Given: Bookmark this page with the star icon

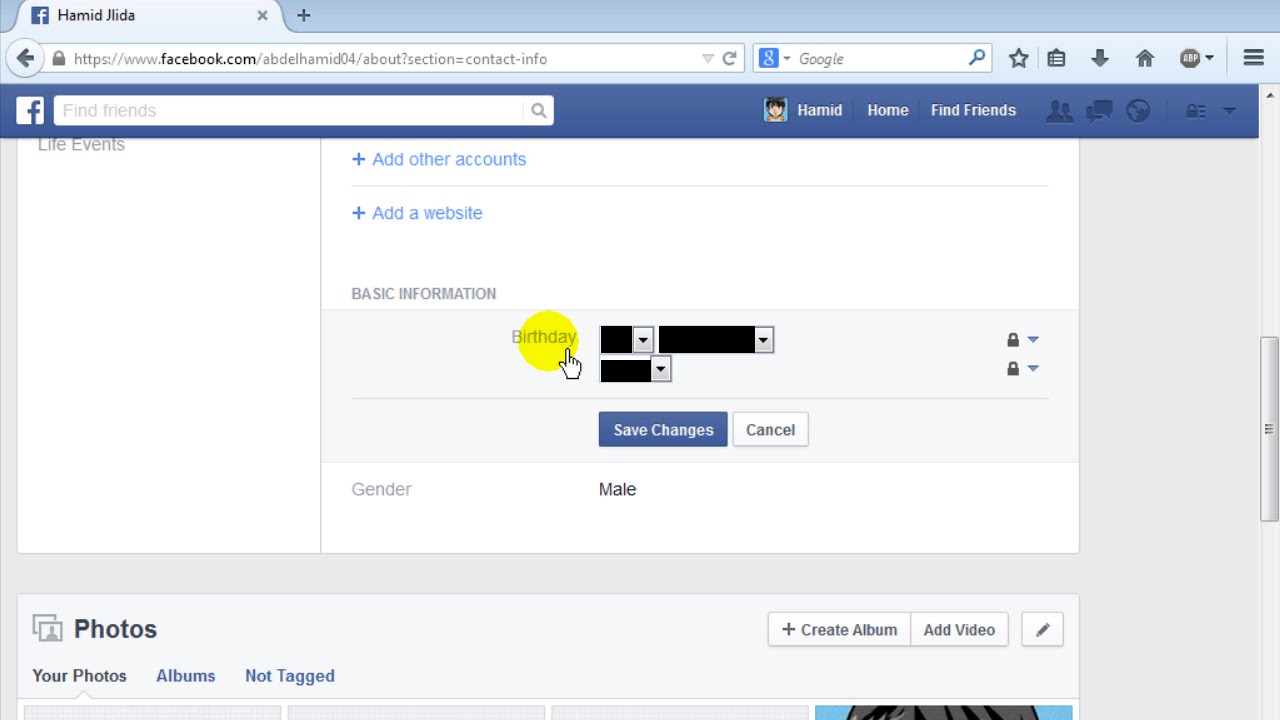Looking at the screenshot, I should click(1018, 58).
